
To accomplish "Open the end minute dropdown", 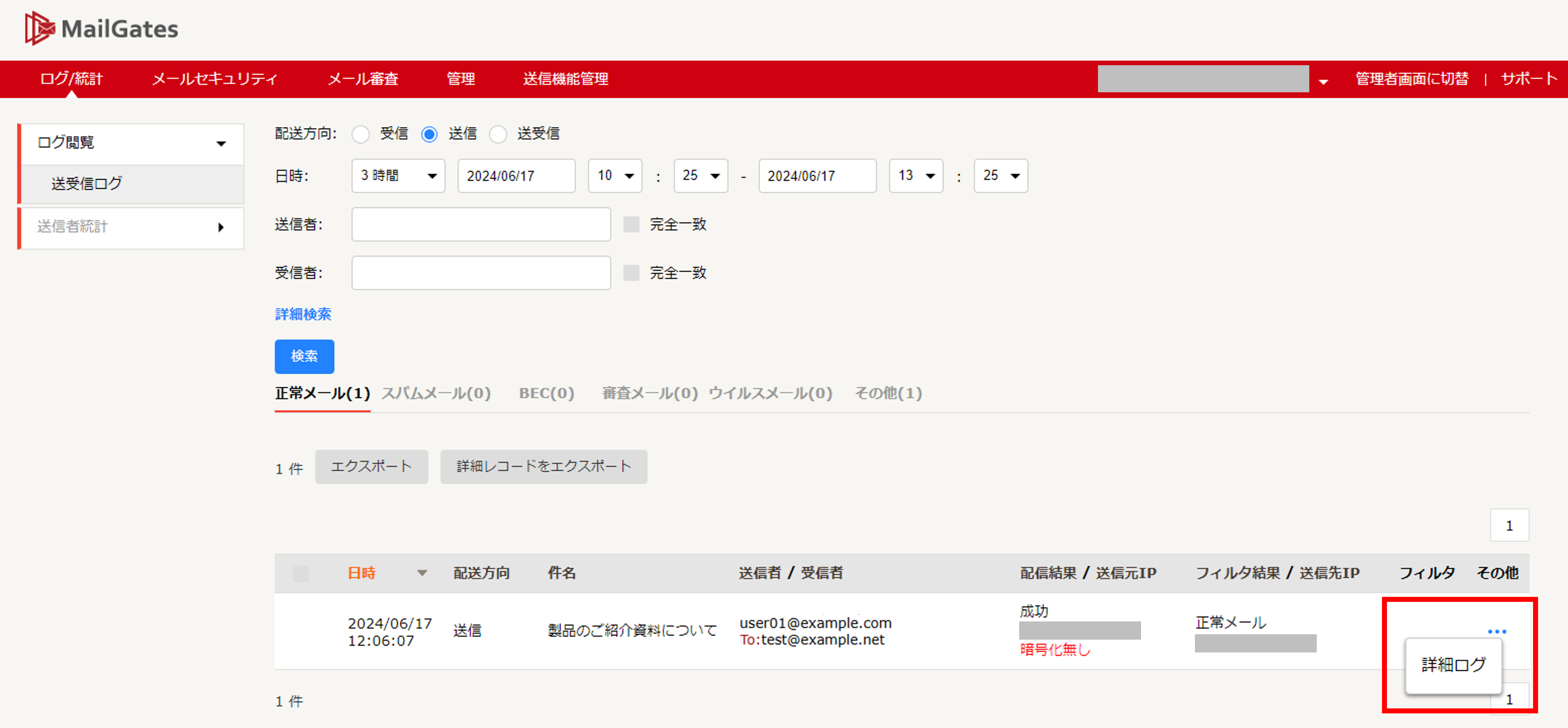I will (1001, 176).
